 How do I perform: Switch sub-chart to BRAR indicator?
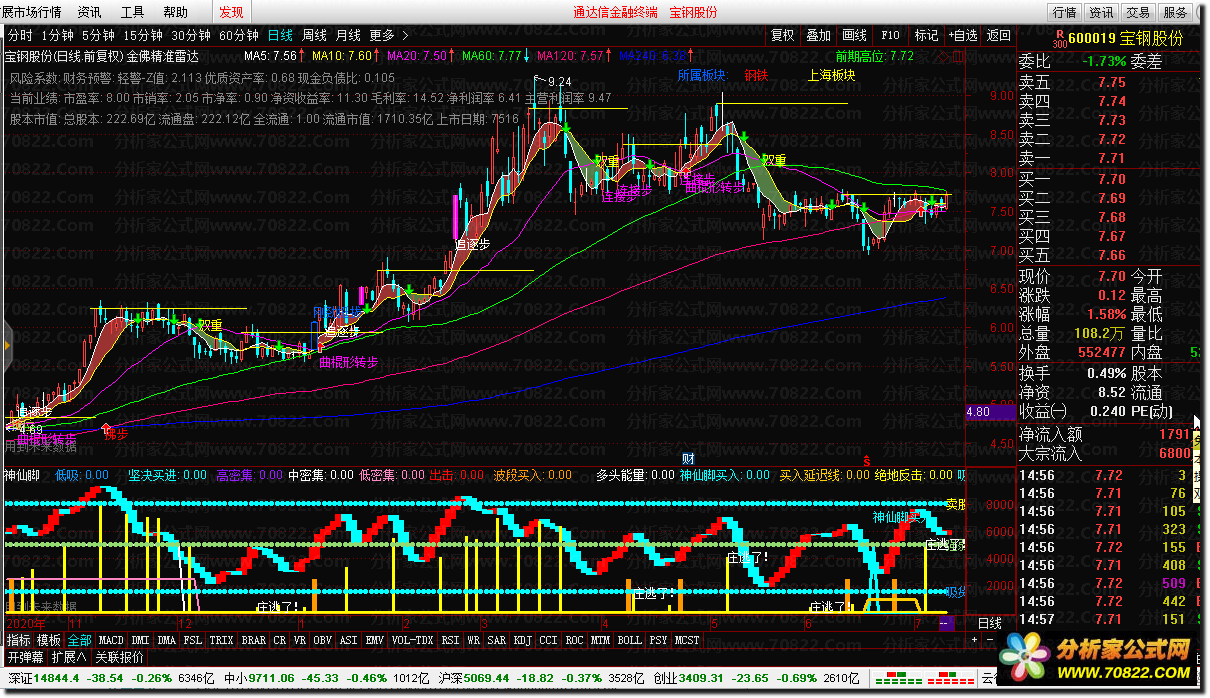pyautogui.click(x=254, y=640)
